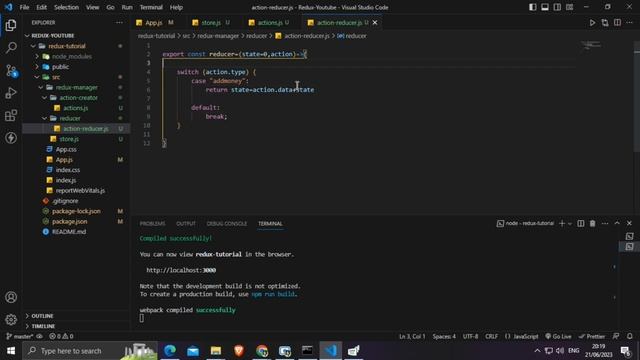Collapse the redux-manager folder
This screenshot has height=360, width=640.
coord(76,87)
